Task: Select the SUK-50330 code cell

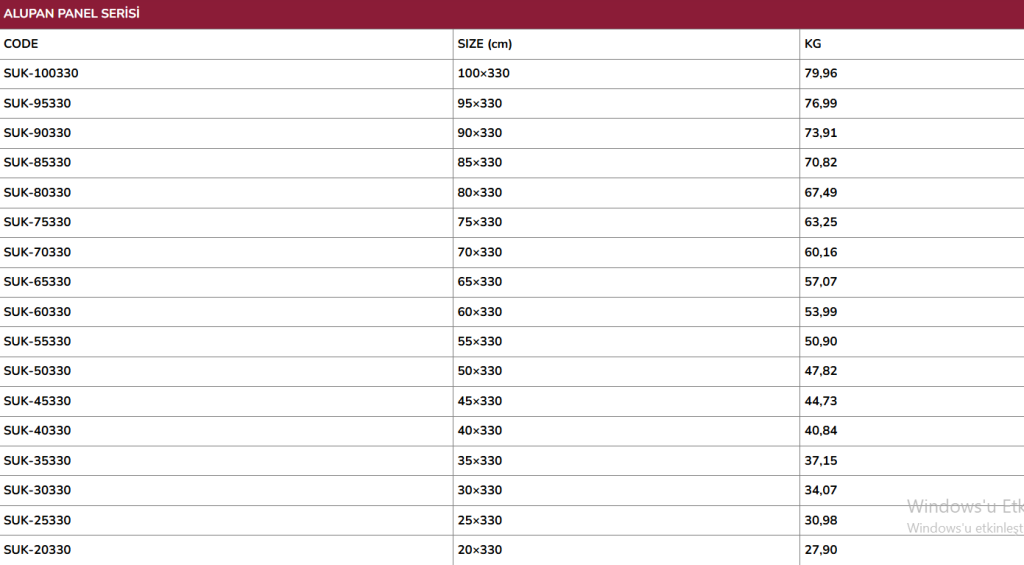Action: pos(38,371)
